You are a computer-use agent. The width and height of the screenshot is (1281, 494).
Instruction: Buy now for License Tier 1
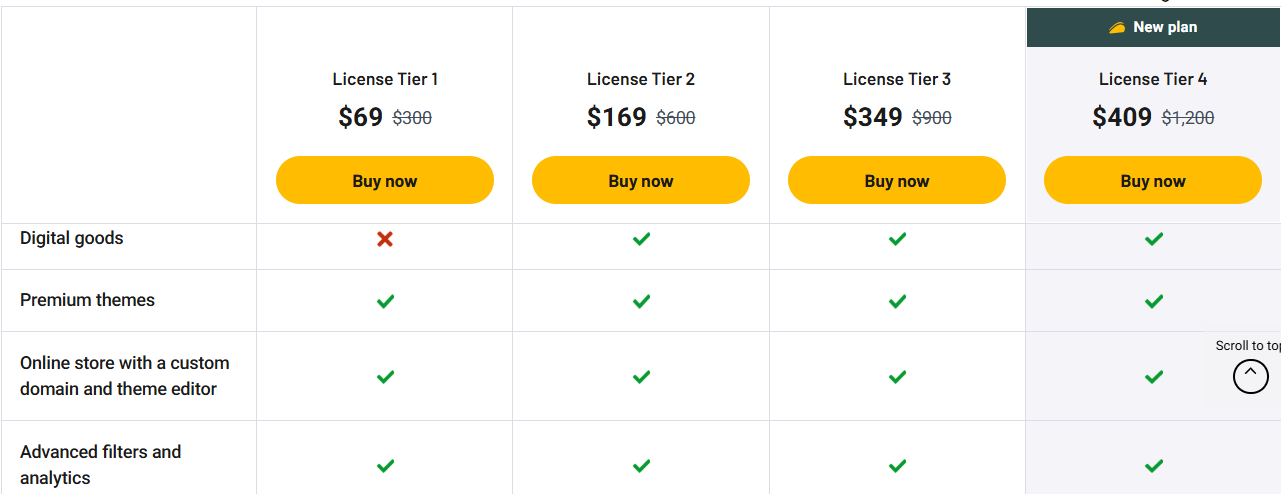[x=385, y=181]
